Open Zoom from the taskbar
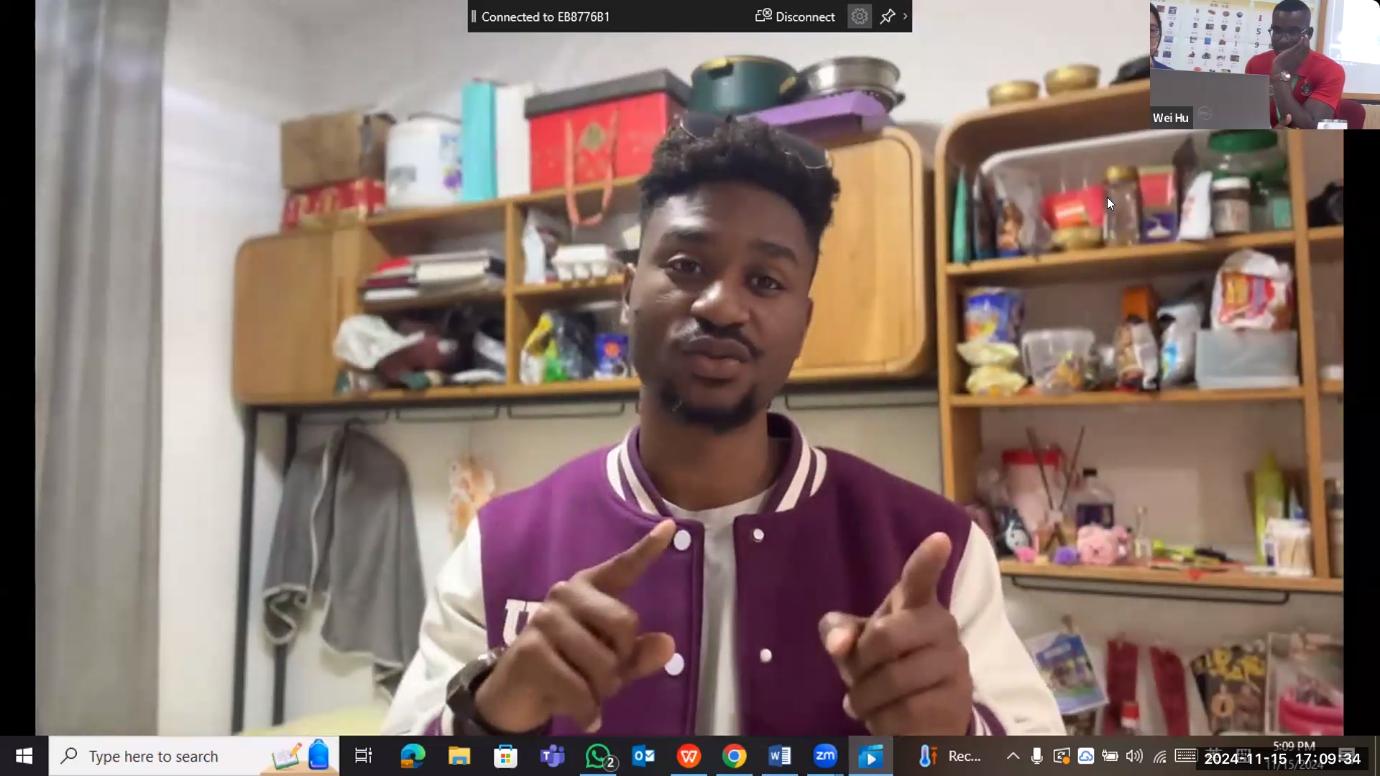Viewport: 1380px width, 776px height. pyautogui.click(x=825, y=756)
